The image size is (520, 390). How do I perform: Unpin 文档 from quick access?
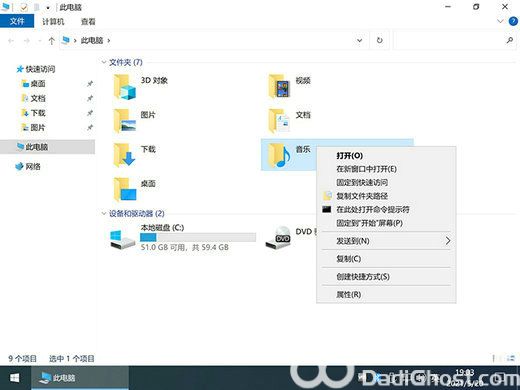click(x=89, y=98)
